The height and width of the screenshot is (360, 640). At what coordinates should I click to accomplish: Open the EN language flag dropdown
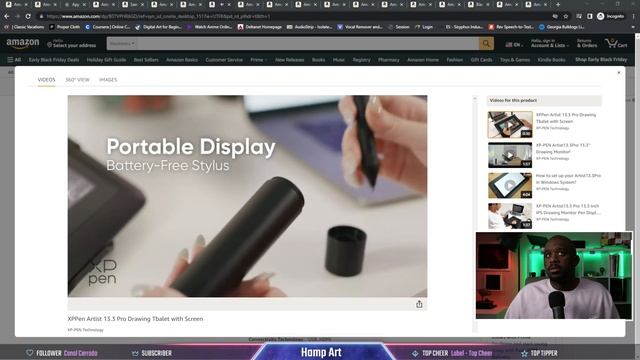pos(514,44)
